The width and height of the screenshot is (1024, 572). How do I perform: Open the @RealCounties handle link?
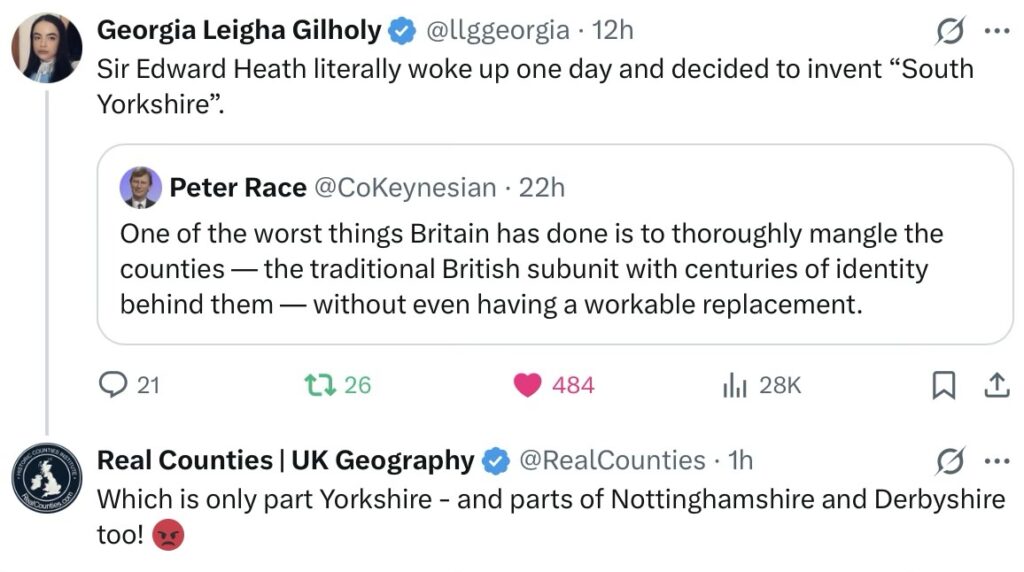[611, 460]
